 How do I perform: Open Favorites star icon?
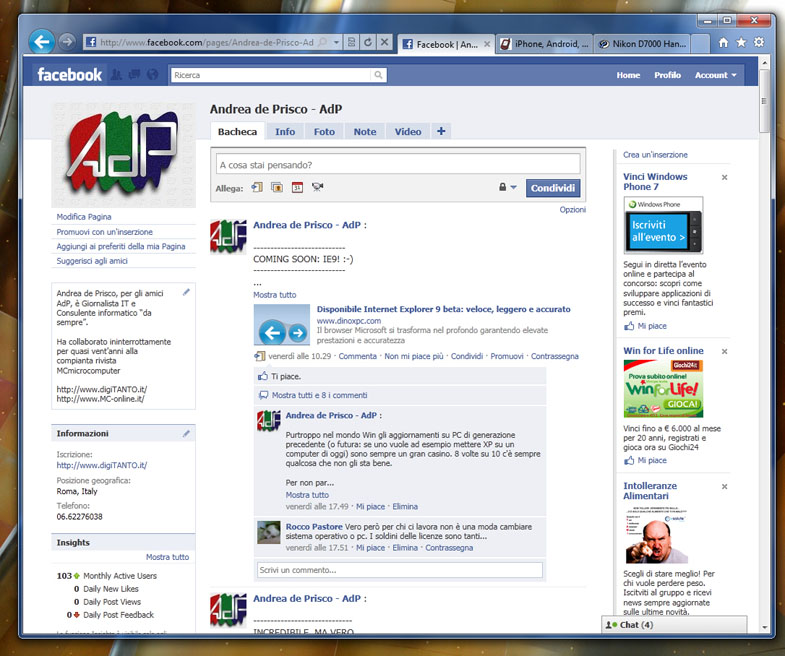741,43
